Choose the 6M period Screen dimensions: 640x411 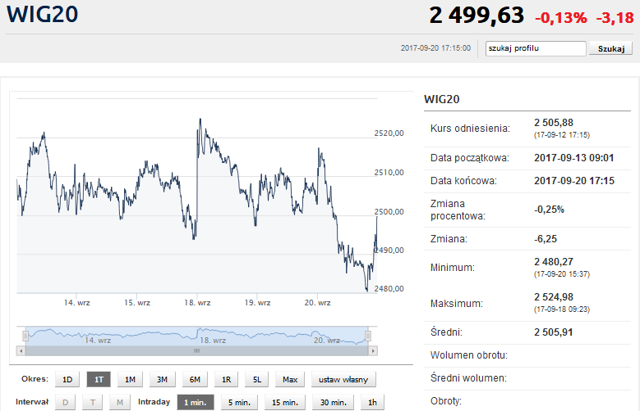pyautogui.click(x=194, y=380)
